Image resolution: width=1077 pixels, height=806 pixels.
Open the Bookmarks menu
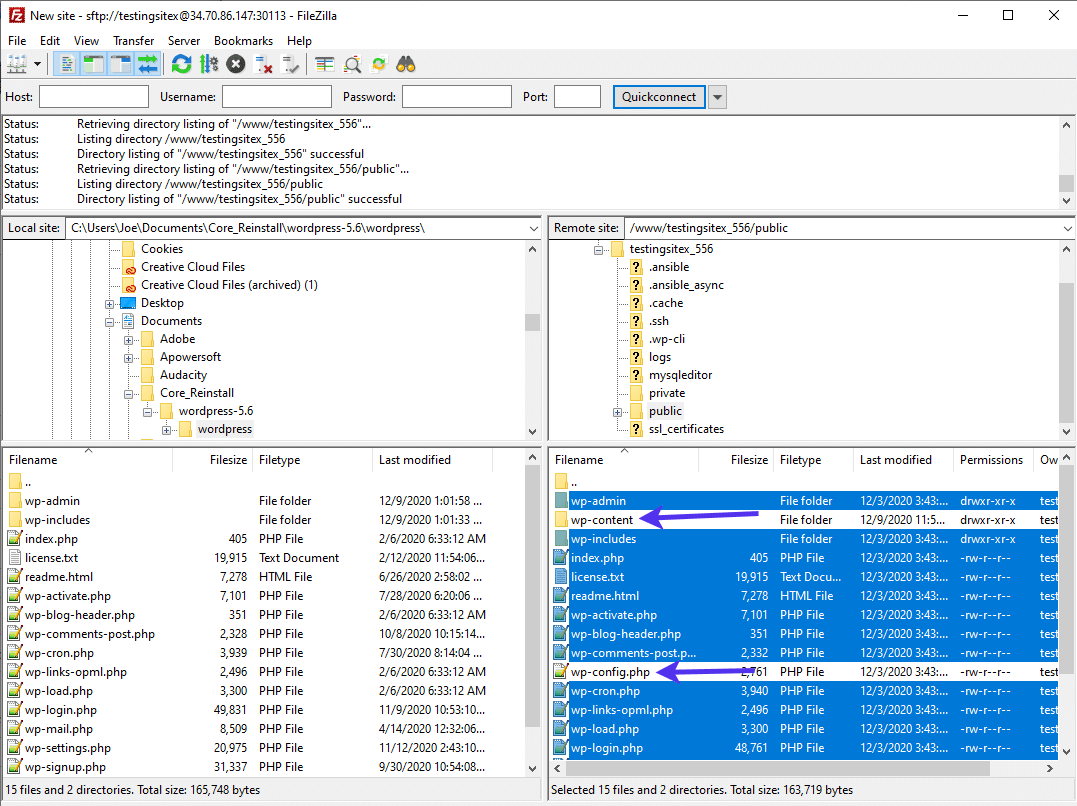tap(243, 40)
